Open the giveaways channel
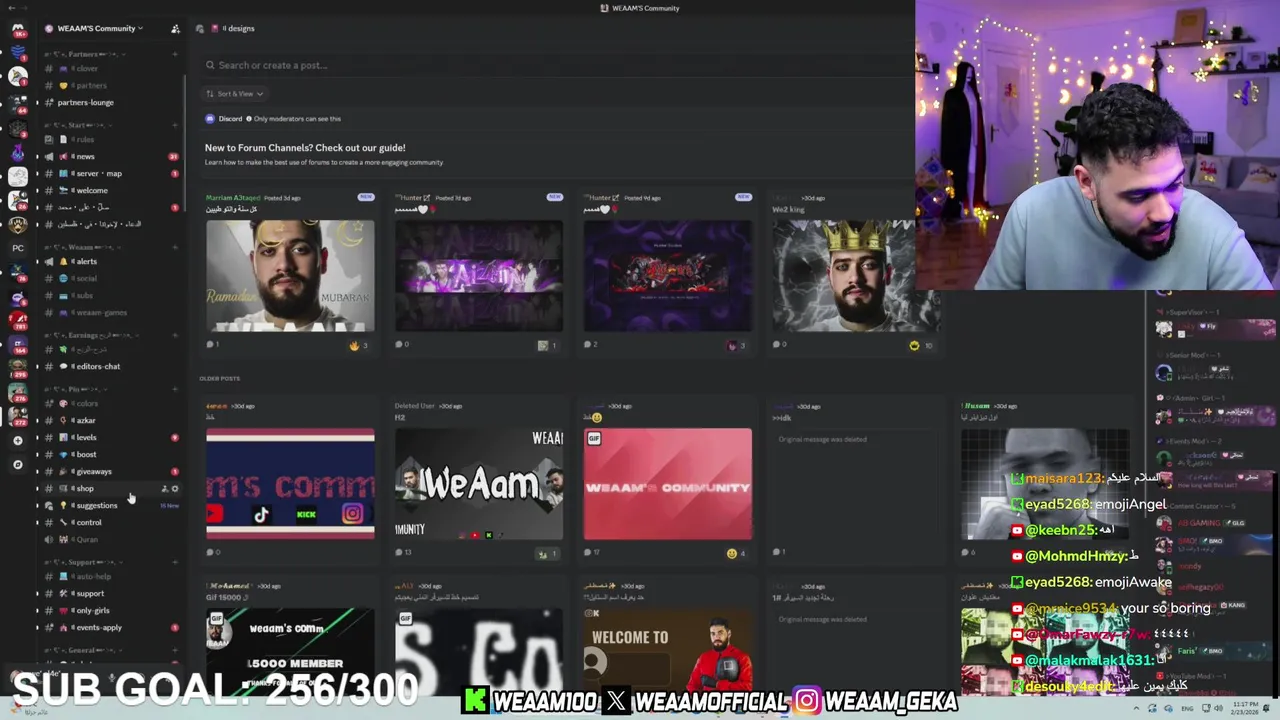 (110, 471)
